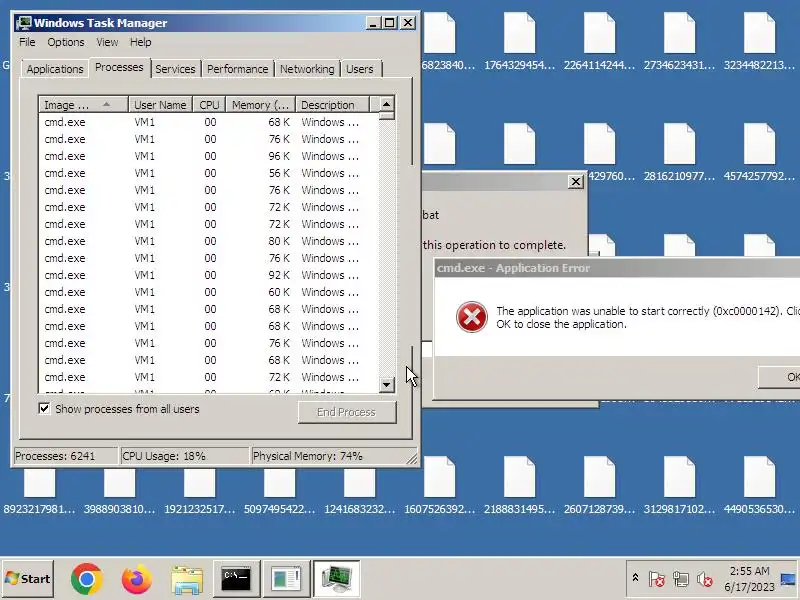The height and width of the screenshot is (600, 800).
Task: Click the Start button
Action: click(x=28, y=579)
